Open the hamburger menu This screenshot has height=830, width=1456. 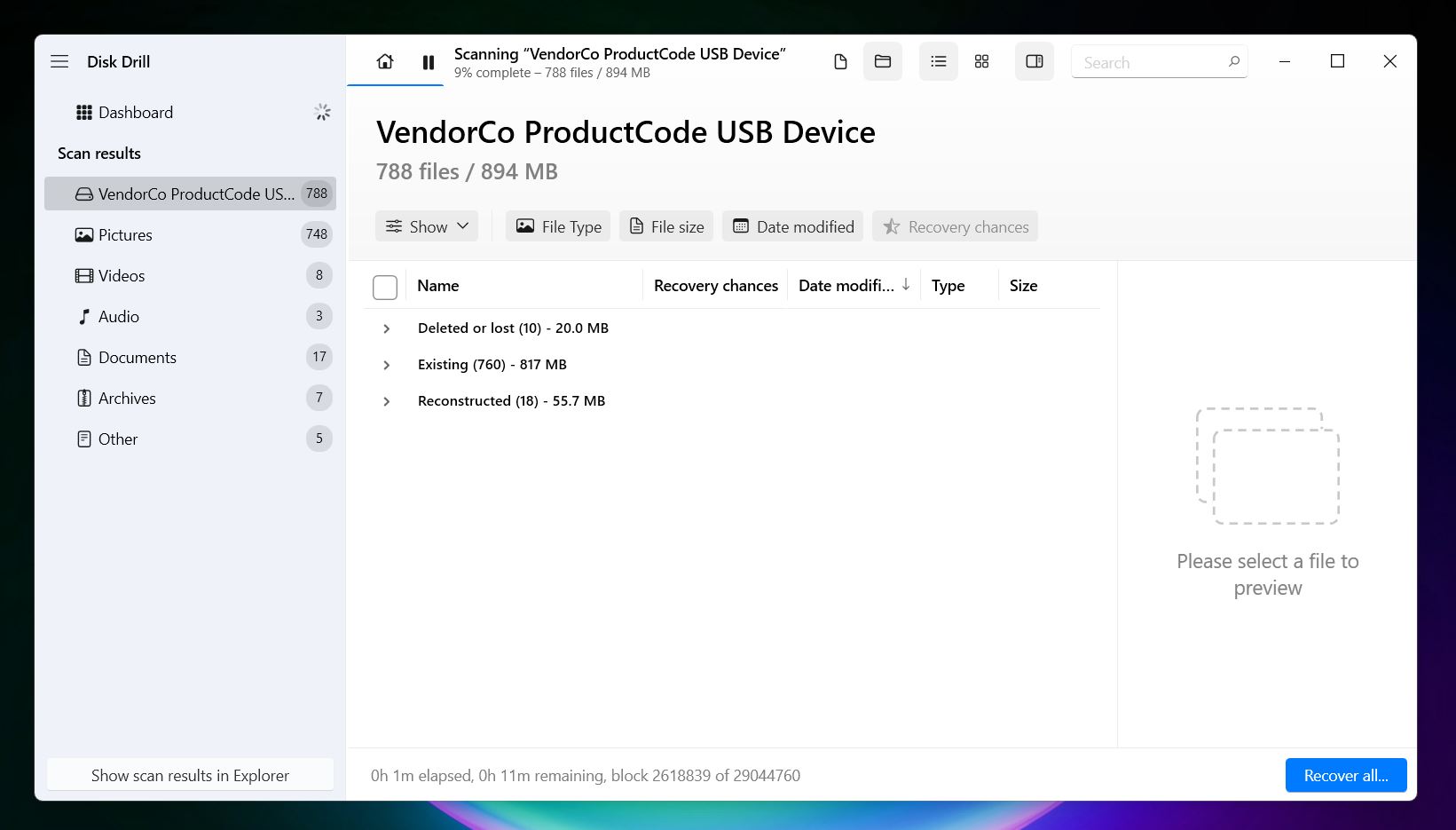click(x=59, y=61)
